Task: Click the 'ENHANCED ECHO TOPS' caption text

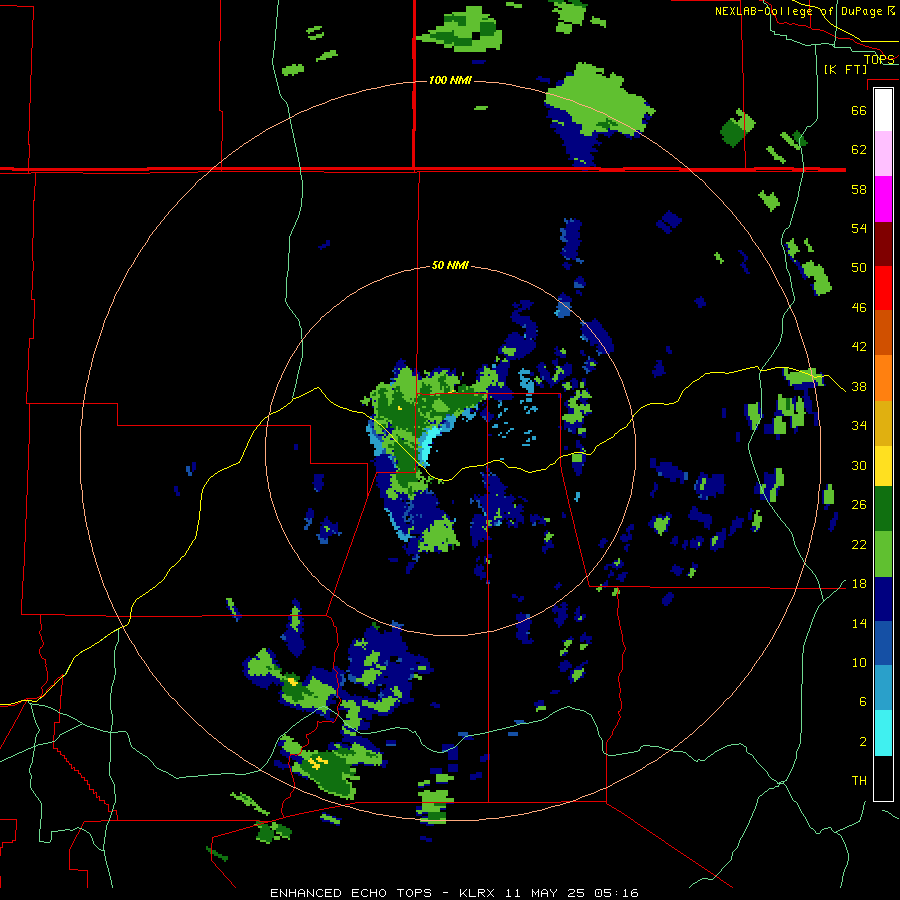Action: pyautogui.click(x=351, y=893)
